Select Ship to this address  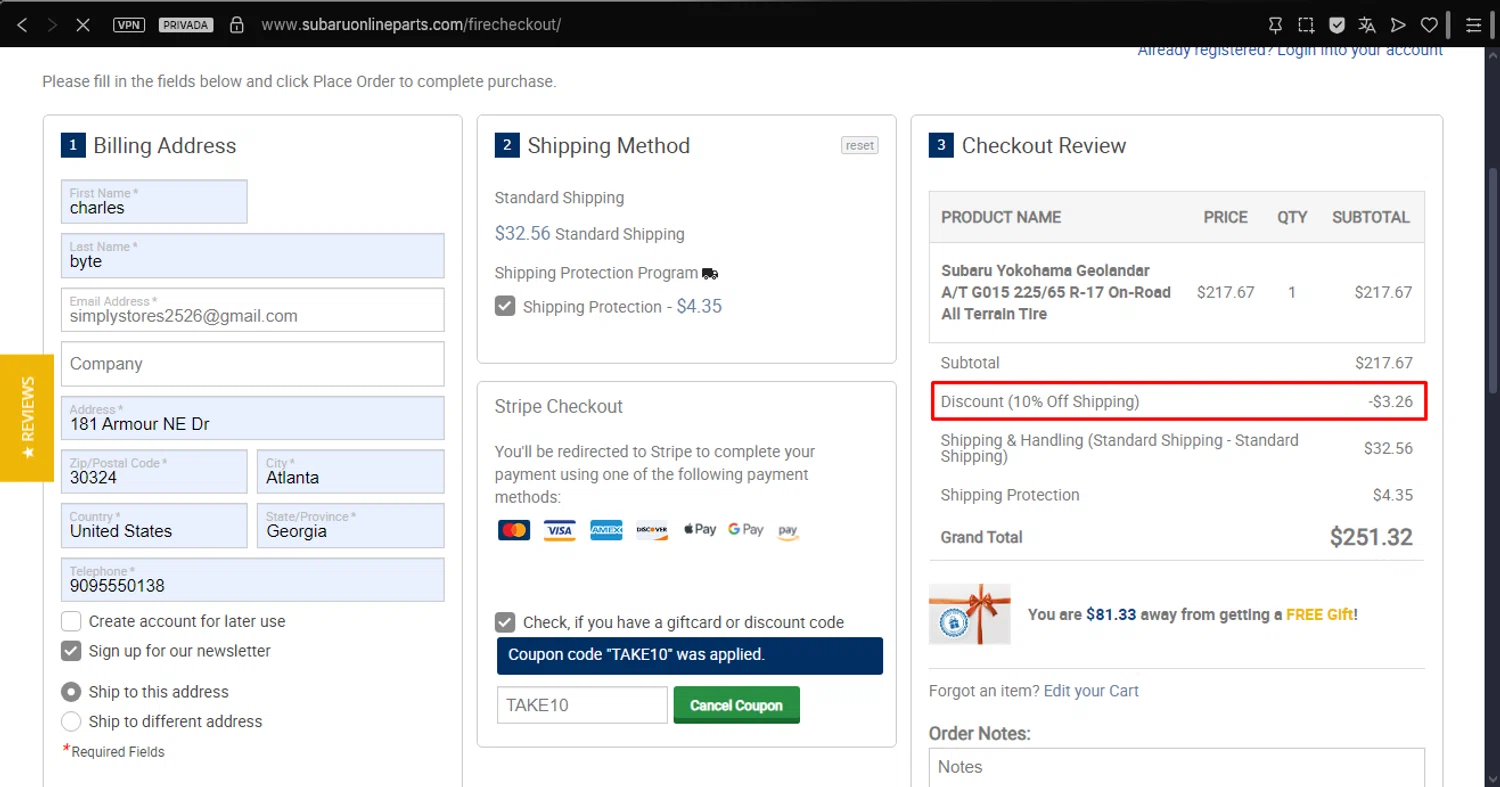pyautogui.click(x=71, y=692)
